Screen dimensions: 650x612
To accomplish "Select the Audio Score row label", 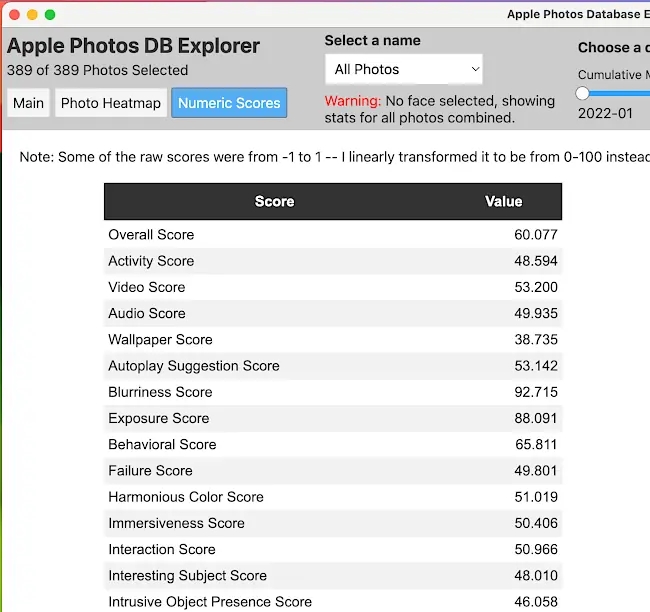I will coord(147,313).
